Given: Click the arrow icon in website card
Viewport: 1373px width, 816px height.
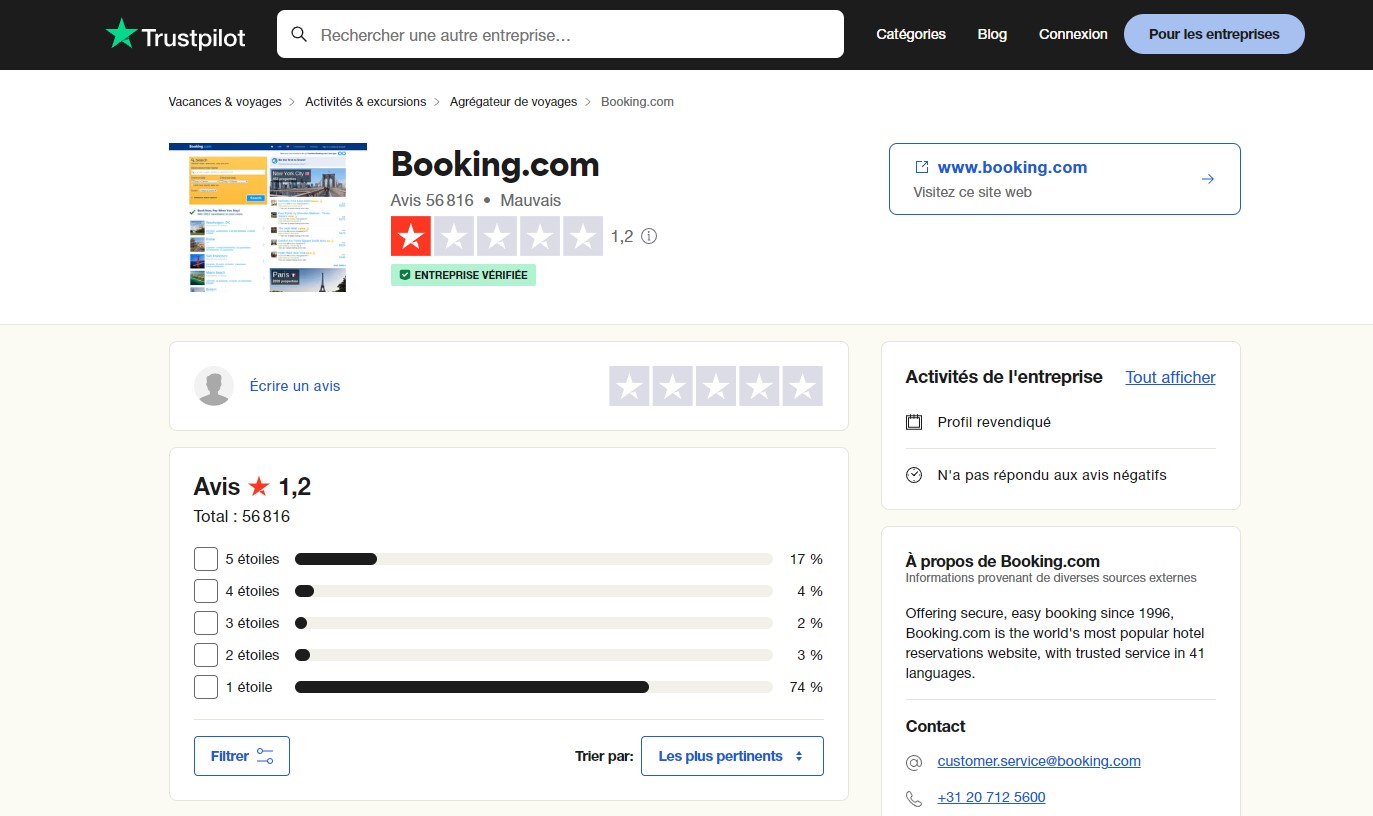Looking at the screenshot, I should click(1208, 179).
